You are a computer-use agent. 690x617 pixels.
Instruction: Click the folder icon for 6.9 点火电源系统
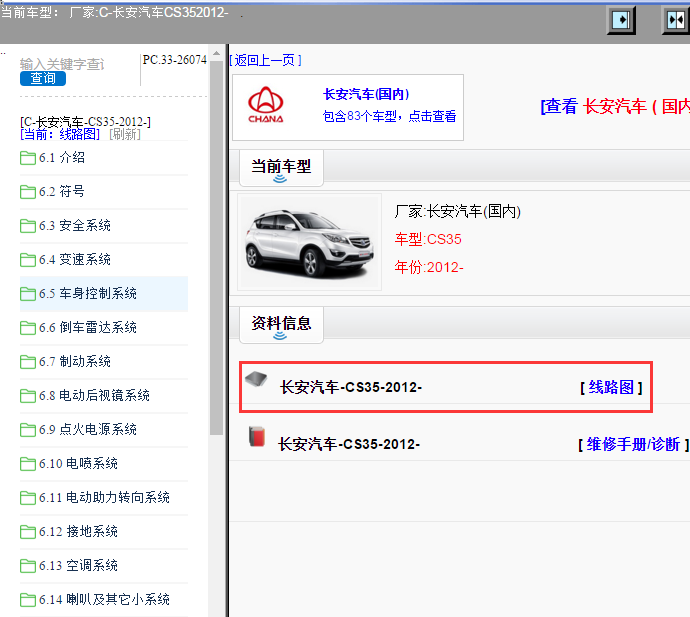pos(28,430)
